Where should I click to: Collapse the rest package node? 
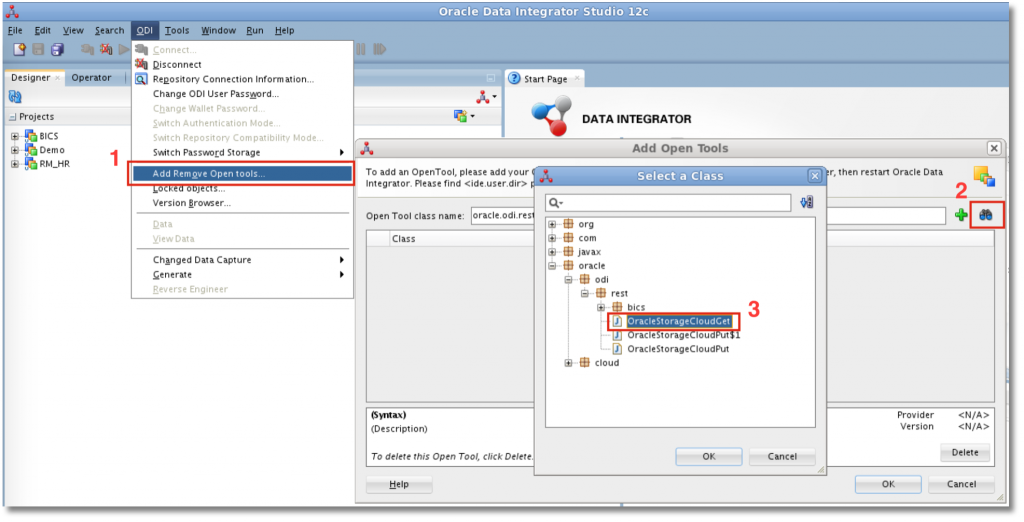point(584,293)
